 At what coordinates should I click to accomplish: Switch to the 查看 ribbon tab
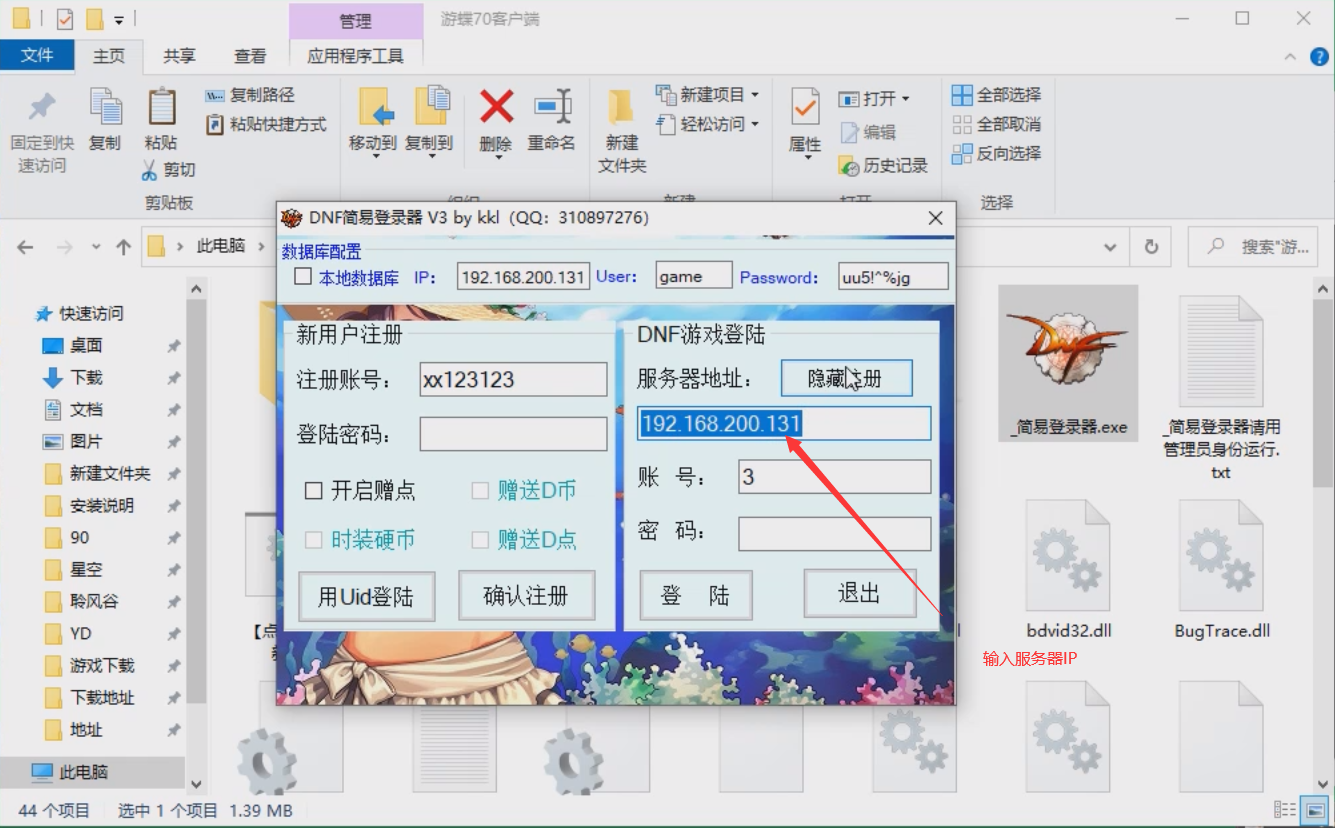[249, 55]
